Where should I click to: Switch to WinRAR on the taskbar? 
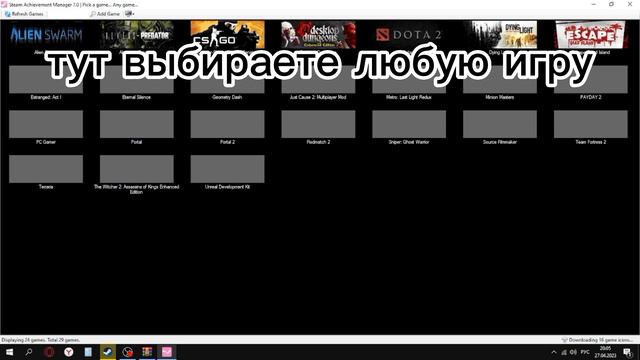point(147,352)
